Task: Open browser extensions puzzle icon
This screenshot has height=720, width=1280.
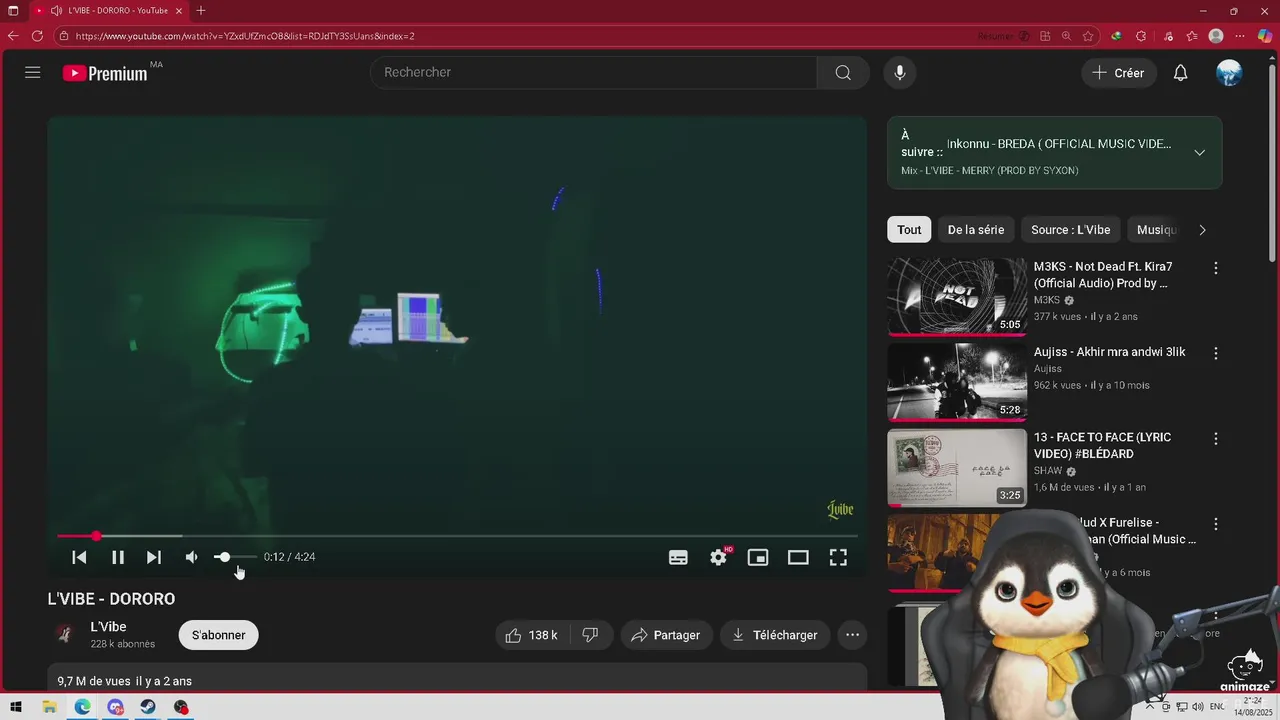Action: tap(1141, 36)
